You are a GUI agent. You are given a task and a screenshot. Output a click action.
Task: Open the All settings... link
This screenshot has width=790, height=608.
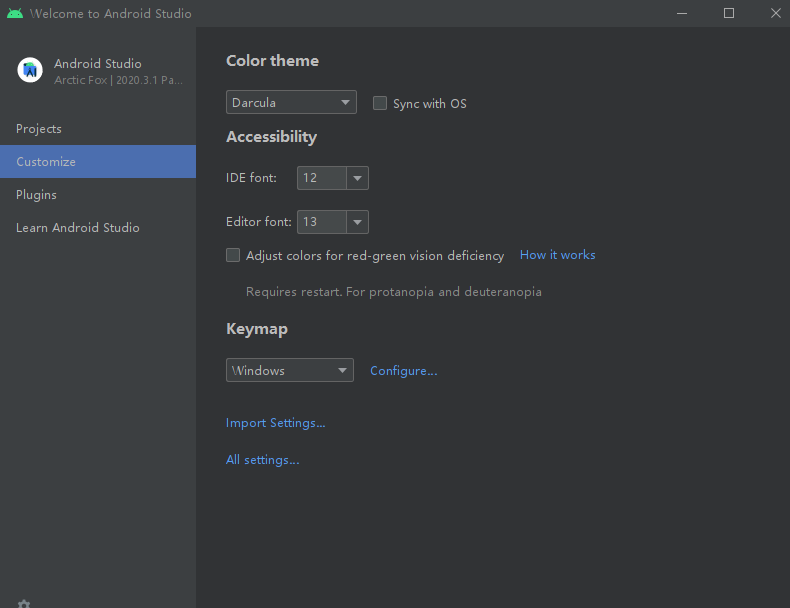coord(262,459)
